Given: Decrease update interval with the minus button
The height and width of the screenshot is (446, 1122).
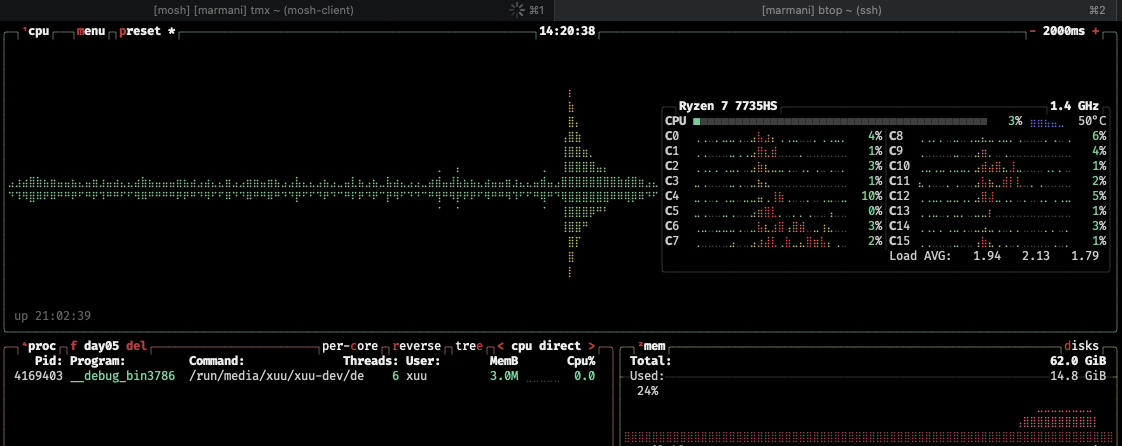Looking at the screenshot, I should point(1032,31).
